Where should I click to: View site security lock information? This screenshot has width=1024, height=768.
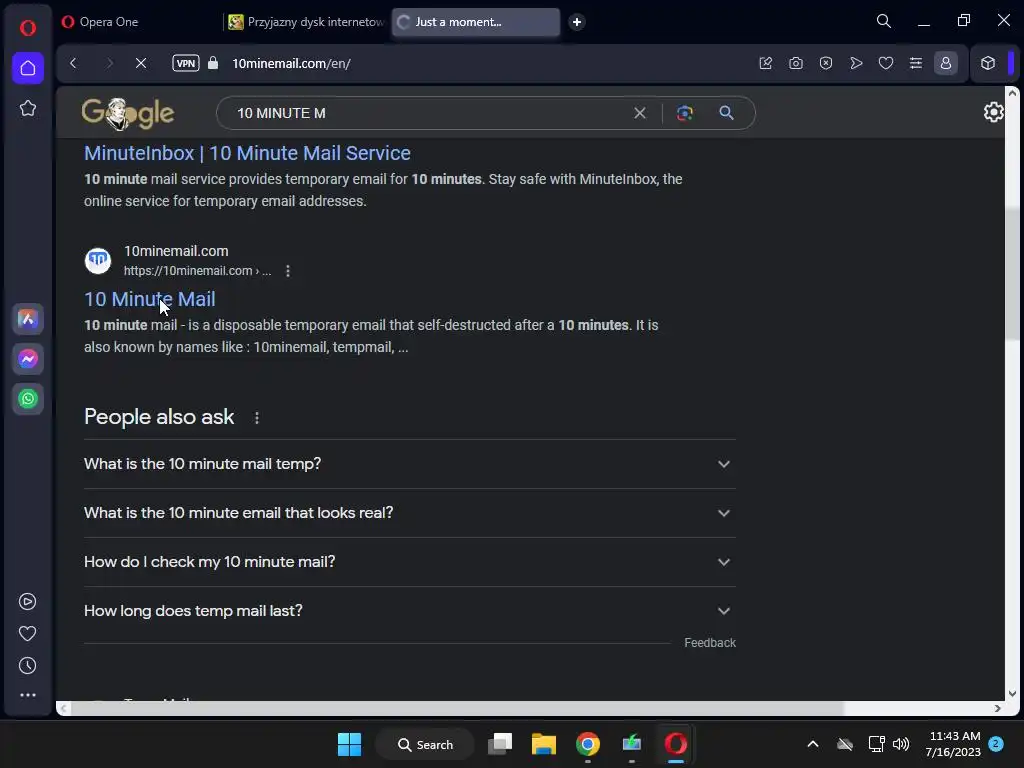click(213, 63)
